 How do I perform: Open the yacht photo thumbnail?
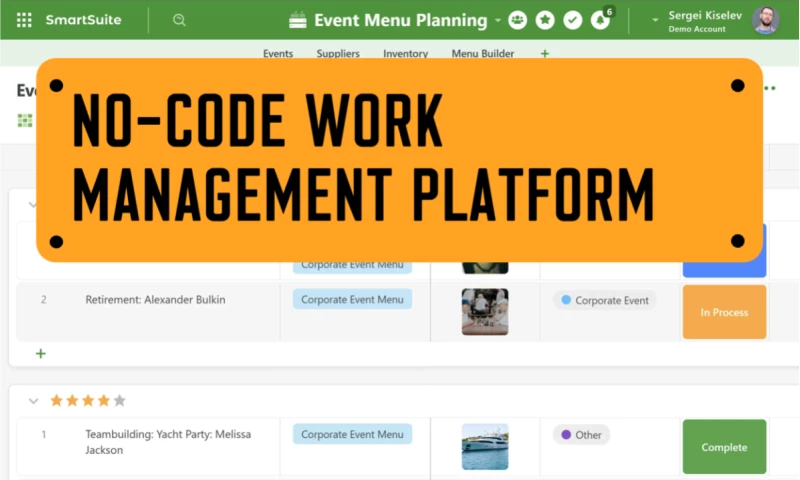pos(485,446)
